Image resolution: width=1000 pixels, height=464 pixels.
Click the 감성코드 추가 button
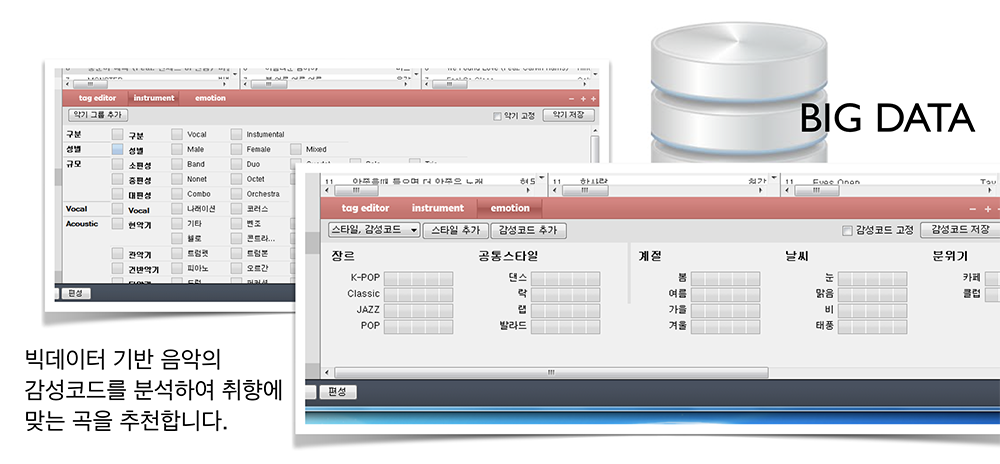[x=528, y=231]
